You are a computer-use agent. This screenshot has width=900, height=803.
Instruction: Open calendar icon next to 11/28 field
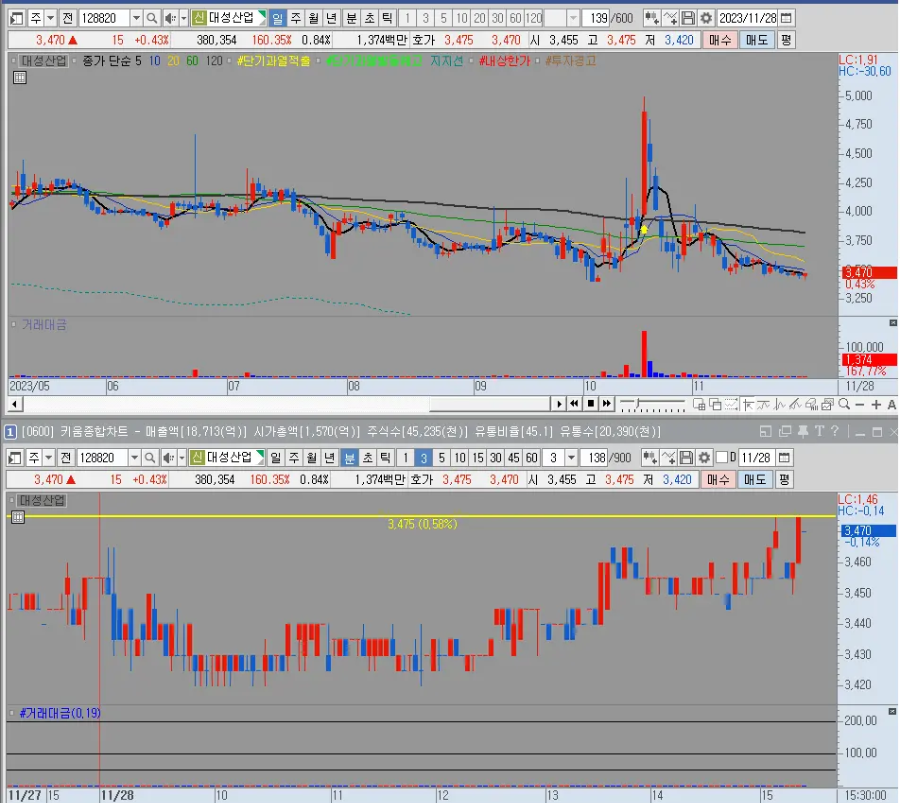[784, 458]
